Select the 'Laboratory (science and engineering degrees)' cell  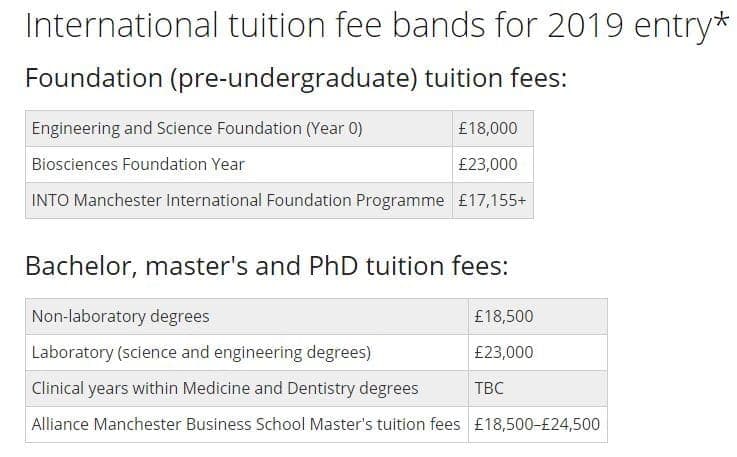[201, 352]
